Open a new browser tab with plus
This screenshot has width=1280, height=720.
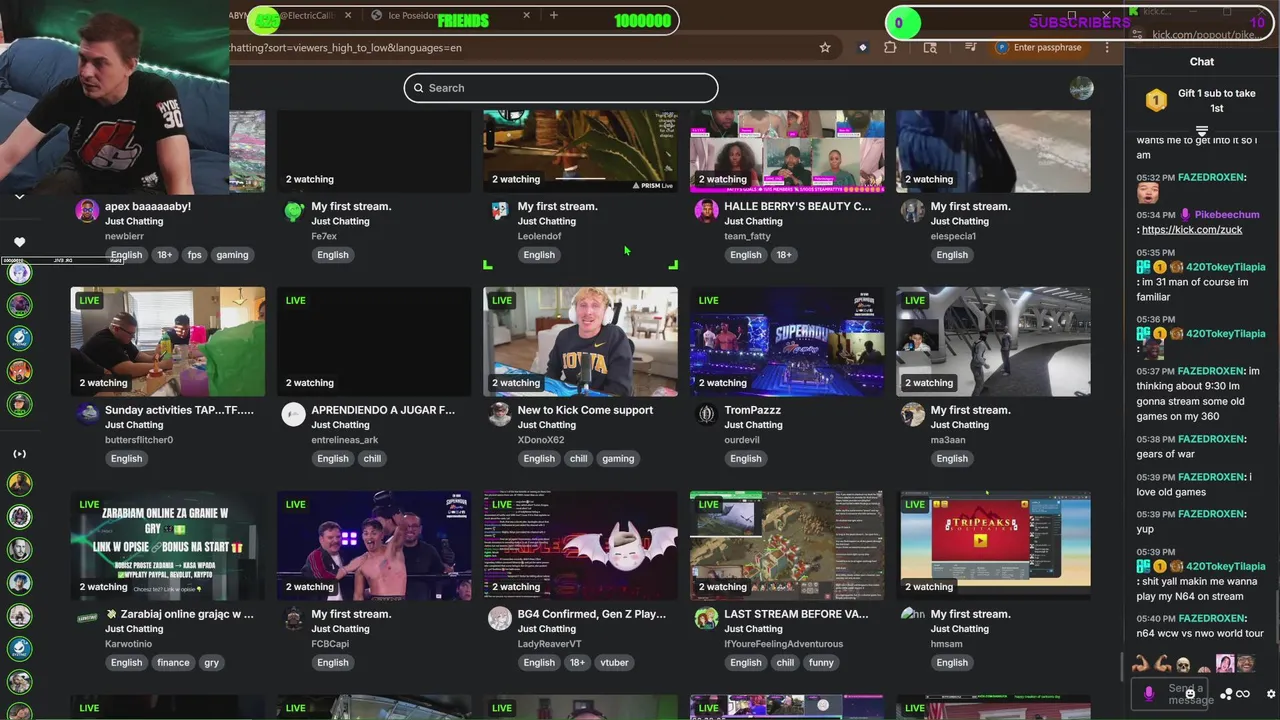pos(553,16)
